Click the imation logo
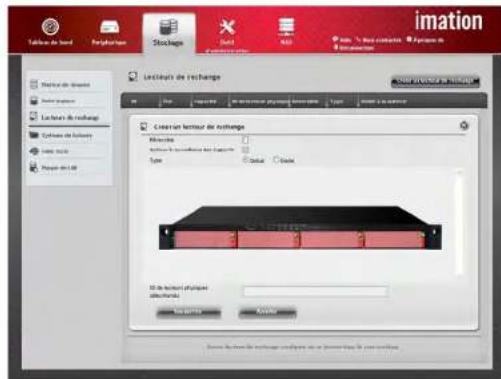Image resolution: width=501 pixels, height=379 pixels. (449, 21)
